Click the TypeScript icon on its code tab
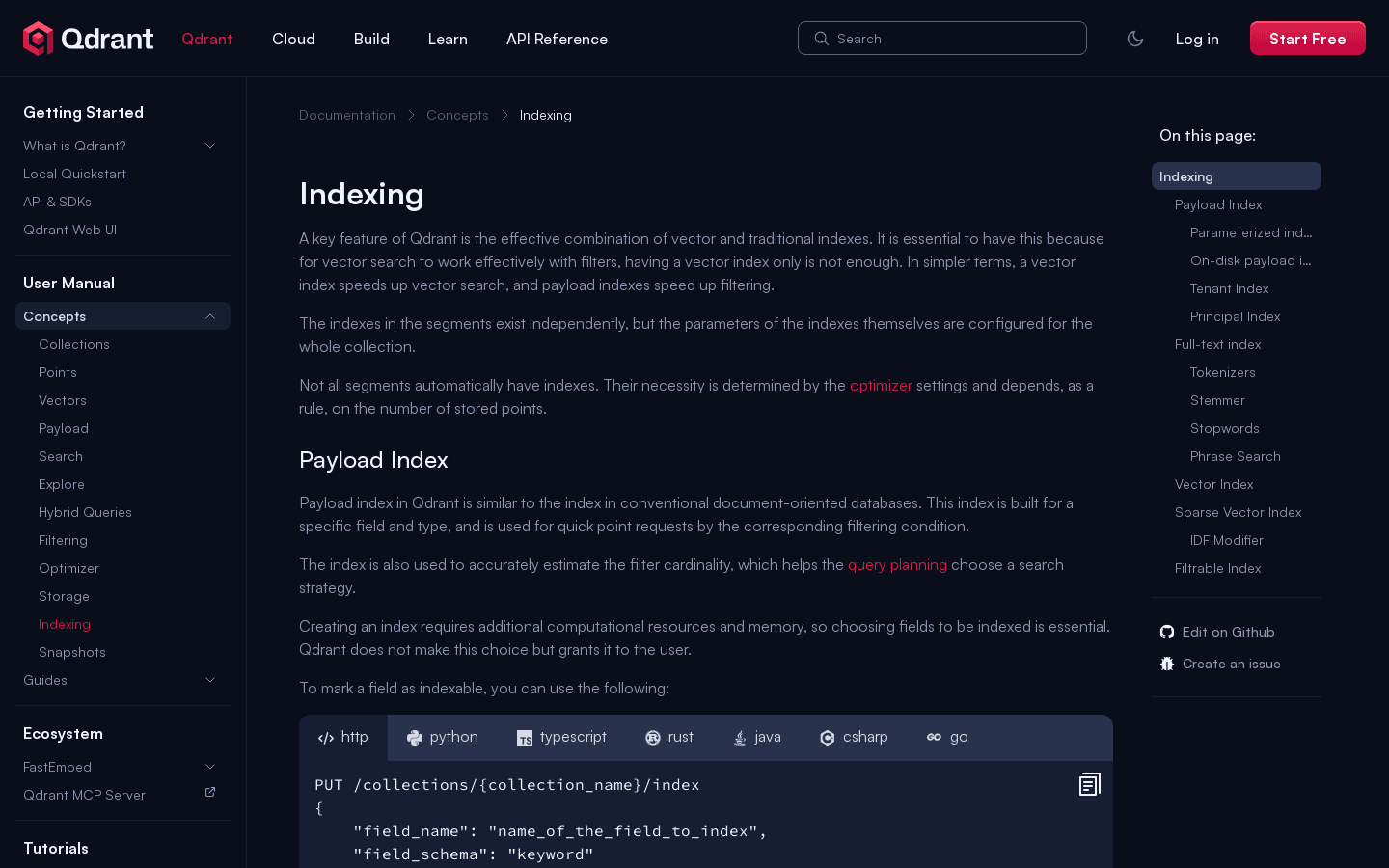 coord(526,737)
